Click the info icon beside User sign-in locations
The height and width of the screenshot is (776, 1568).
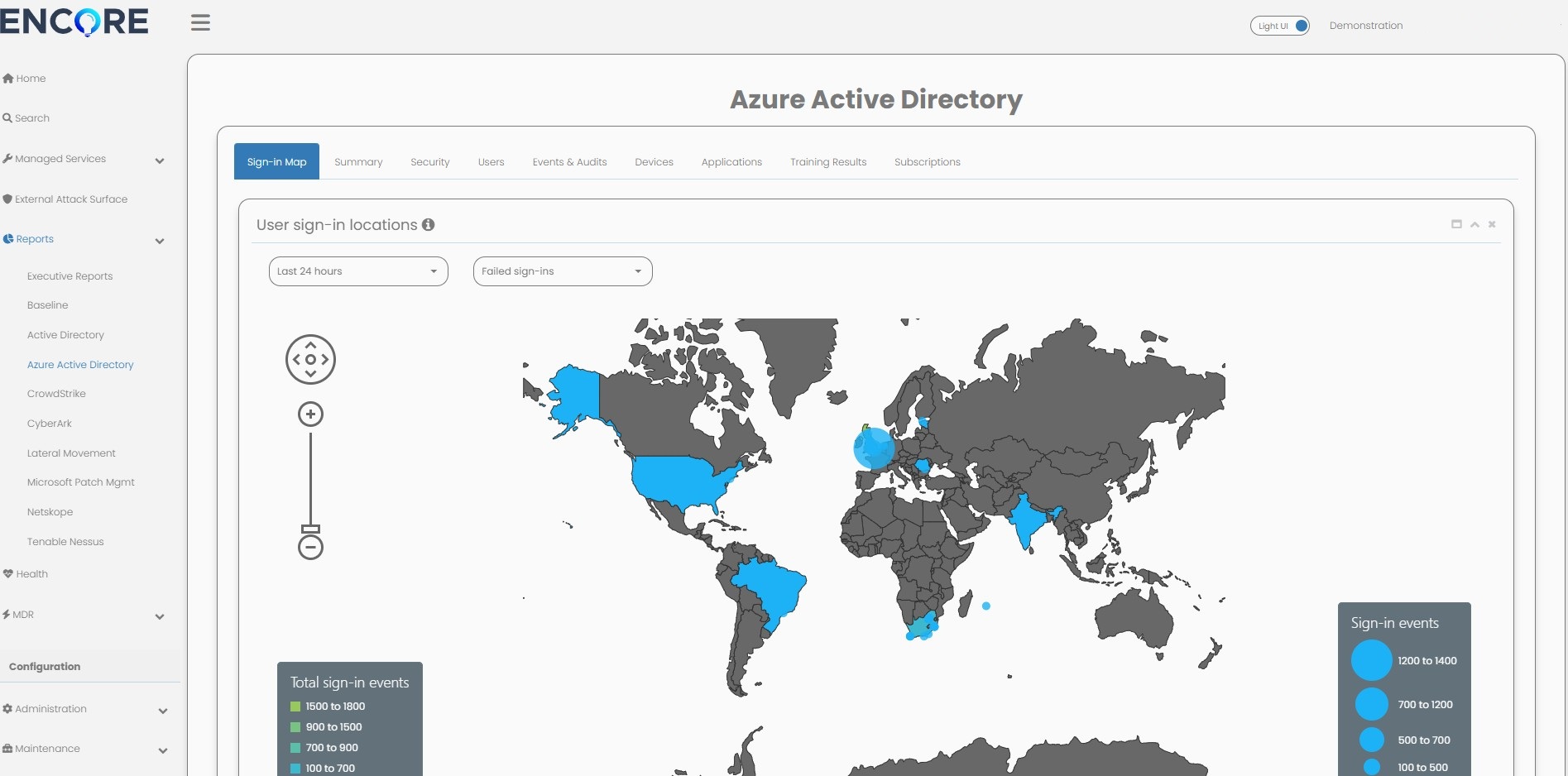(x=428, y=225)
